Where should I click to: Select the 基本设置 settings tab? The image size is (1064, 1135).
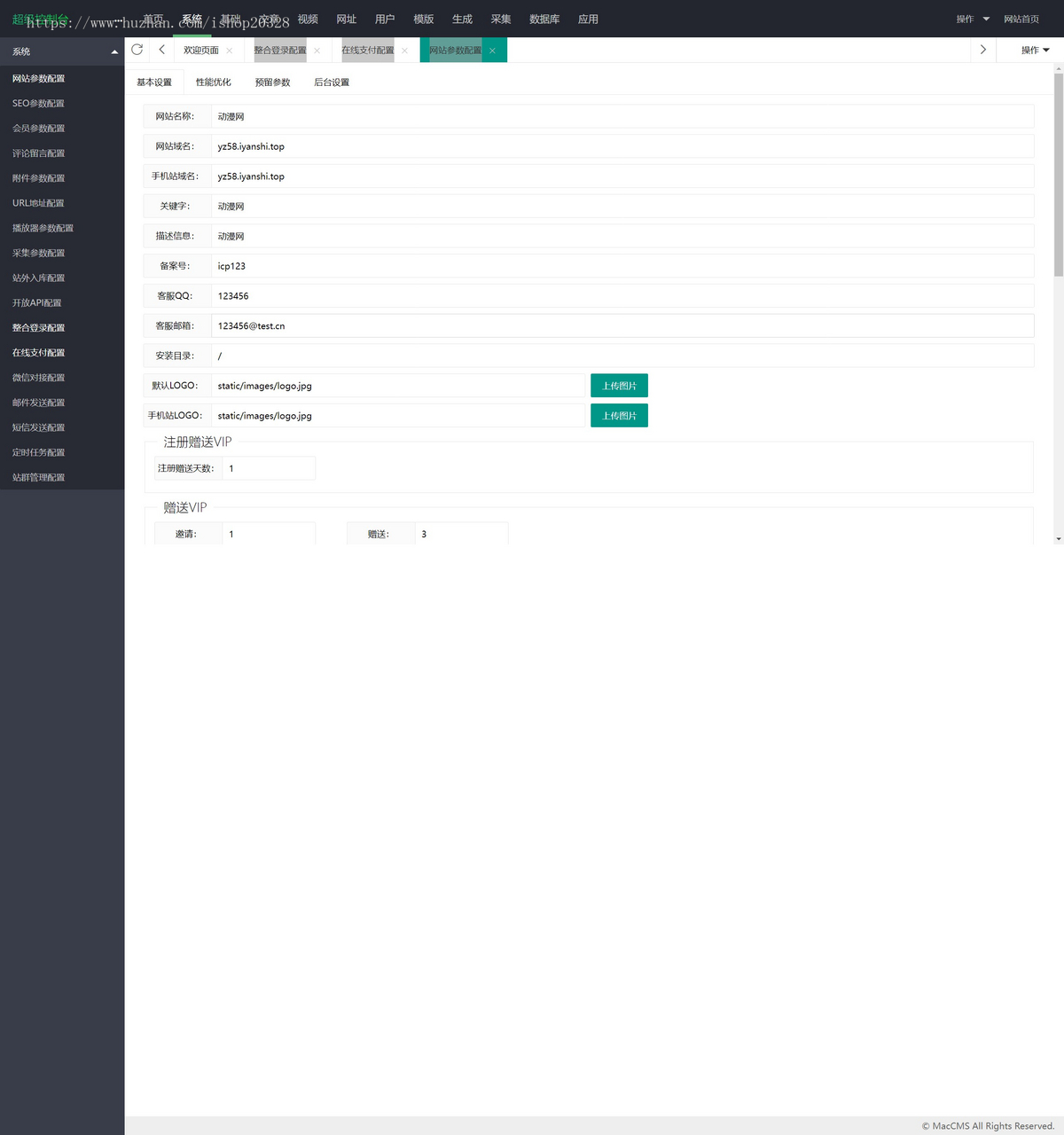point(154,82)
